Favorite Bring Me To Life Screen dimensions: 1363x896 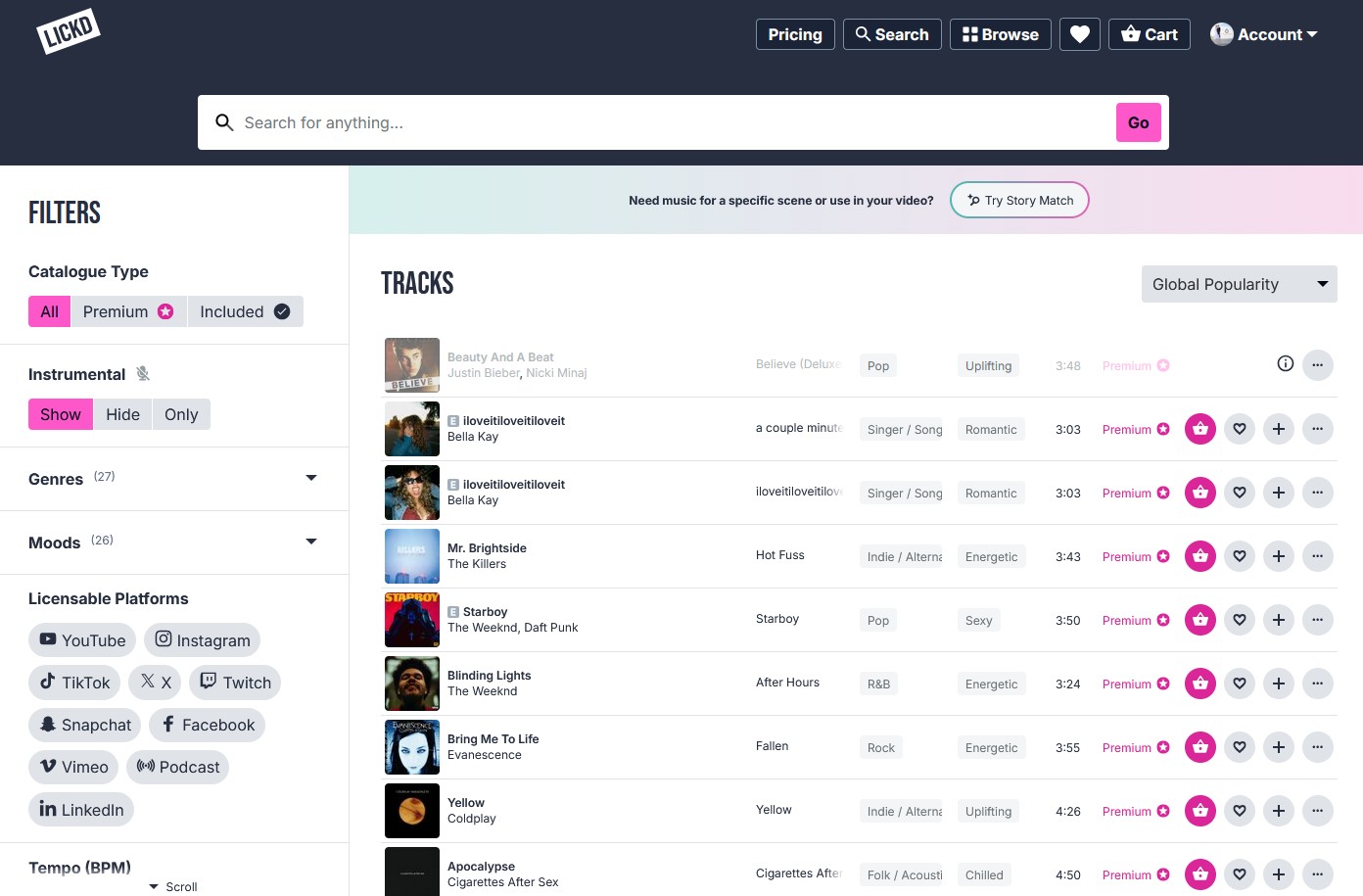pos(1240,747)
